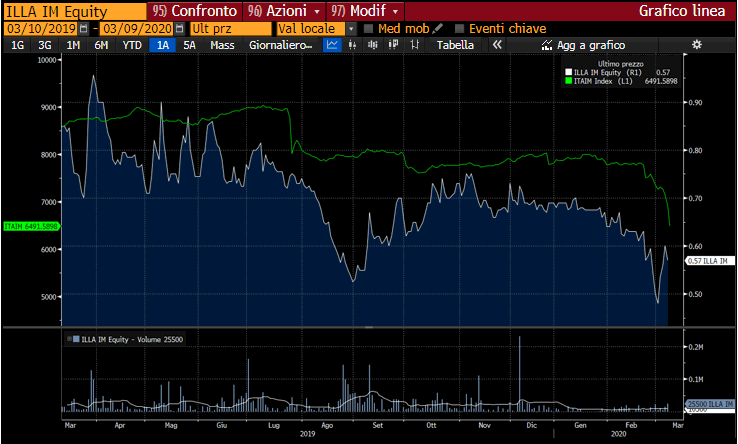Open chart settings gear icon
The width and height of the screenshot is (738, 444).
point(697,45)
